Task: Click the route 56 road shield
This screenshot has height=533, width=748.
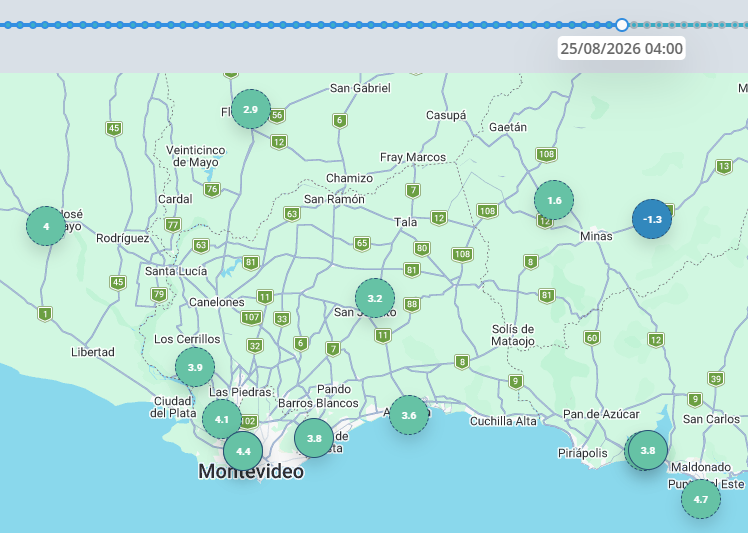Action: click(x=278, y=115)
